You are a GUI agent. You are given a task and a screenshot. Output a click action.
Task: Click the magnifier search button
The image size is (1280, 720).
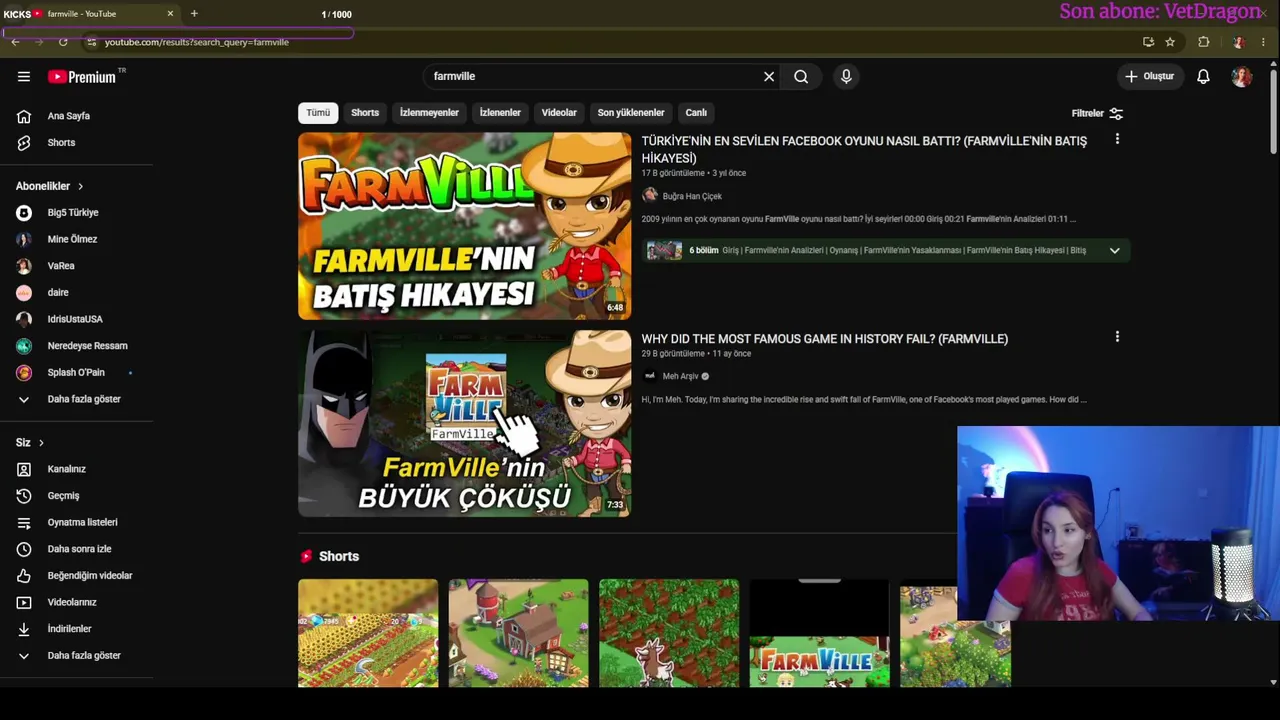[801, 76]
